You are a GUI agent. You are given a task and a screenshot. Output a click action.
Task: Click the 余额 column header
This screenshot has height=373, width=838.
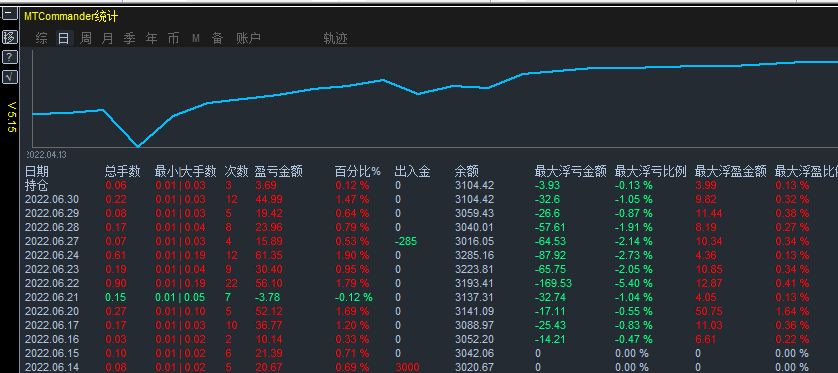tap(467, 172)
